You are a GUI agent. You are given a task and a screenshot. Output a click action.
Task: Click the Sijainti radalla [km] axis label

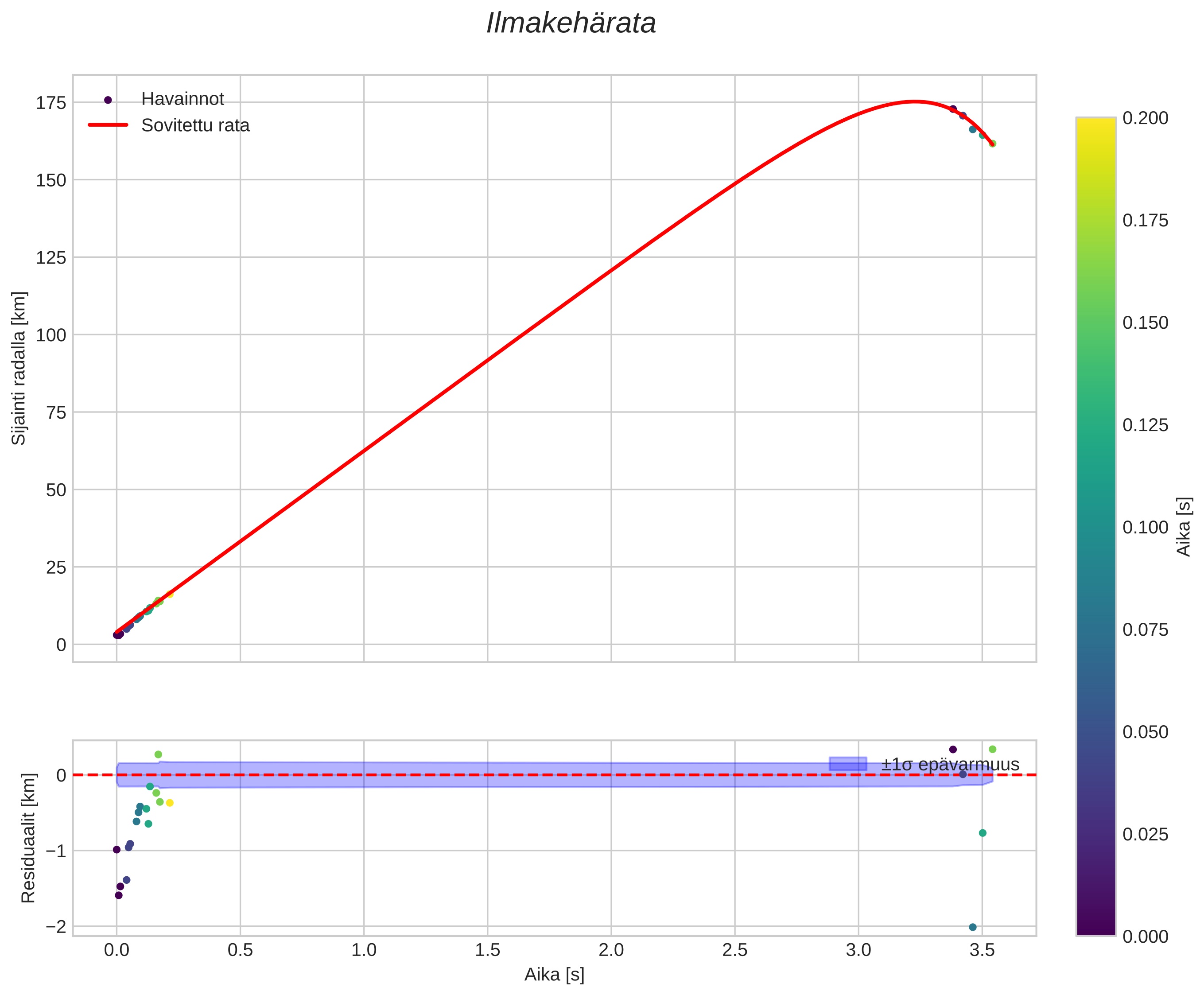pos(19,368)
